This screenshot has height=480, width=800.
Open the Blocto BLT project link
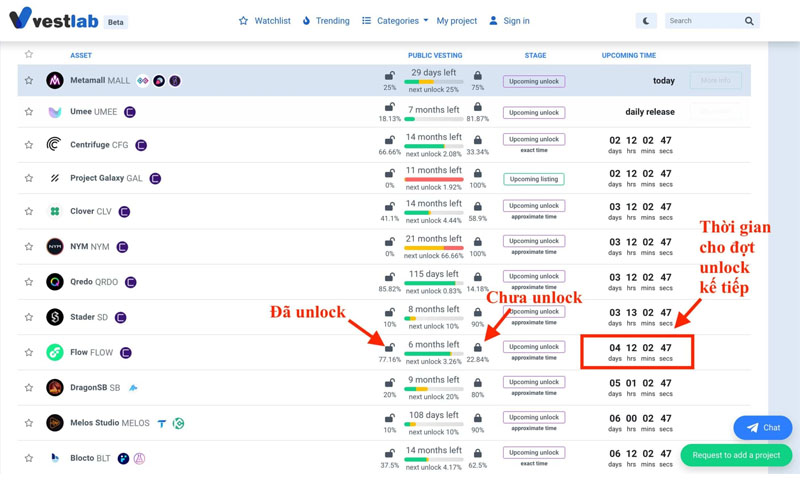coord(90,458)
